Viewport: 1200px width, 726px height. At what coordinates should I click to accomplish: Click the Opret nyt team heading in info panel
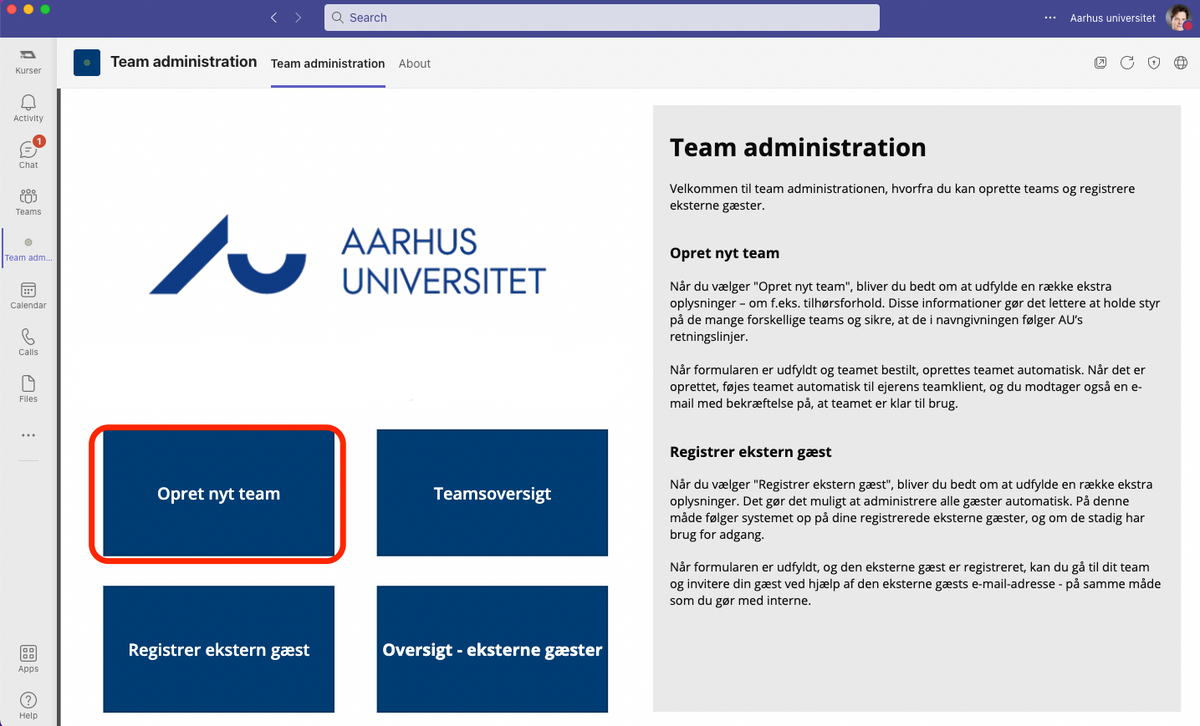724,253
